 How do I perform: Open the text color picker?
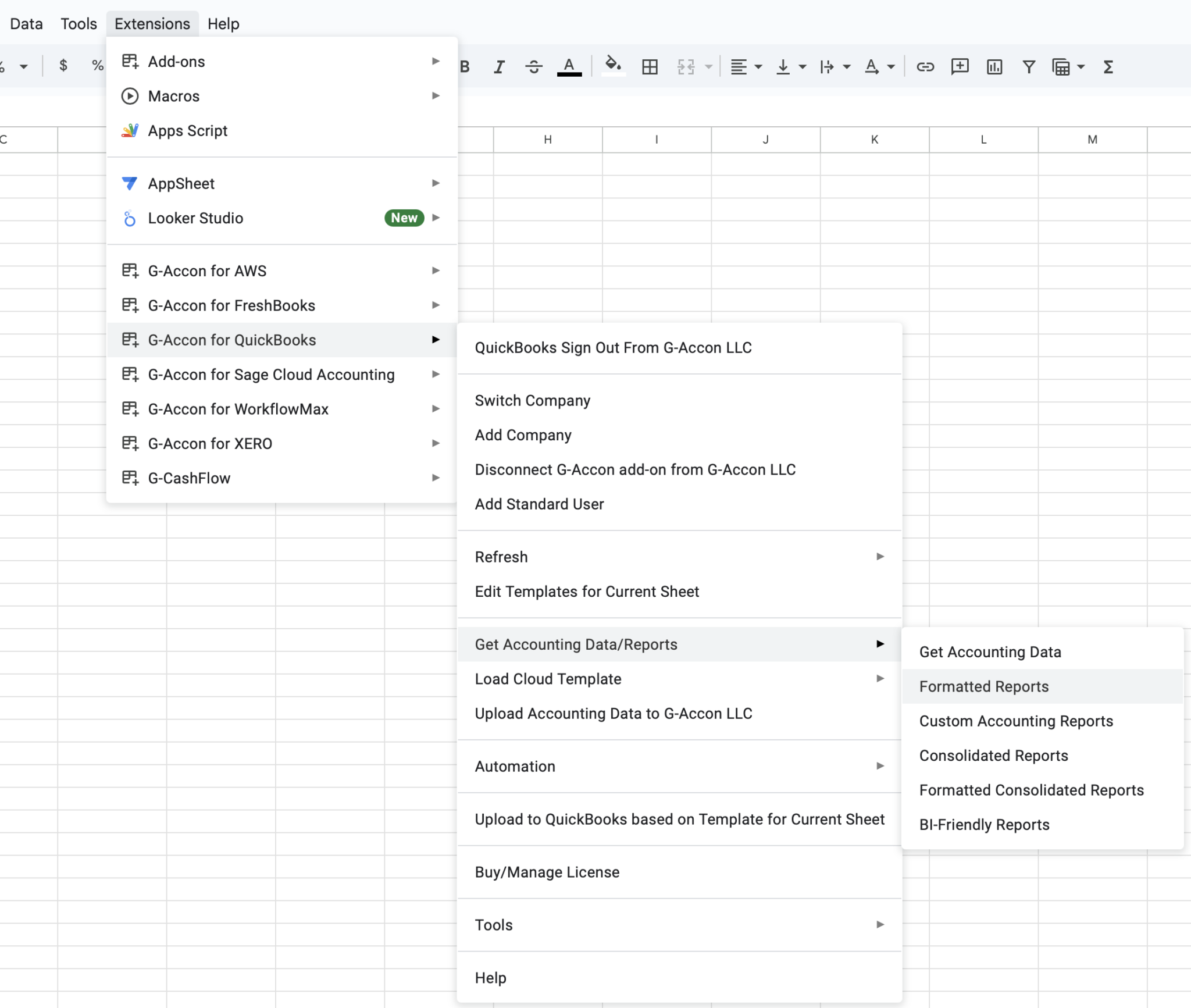tap(569, 67)
